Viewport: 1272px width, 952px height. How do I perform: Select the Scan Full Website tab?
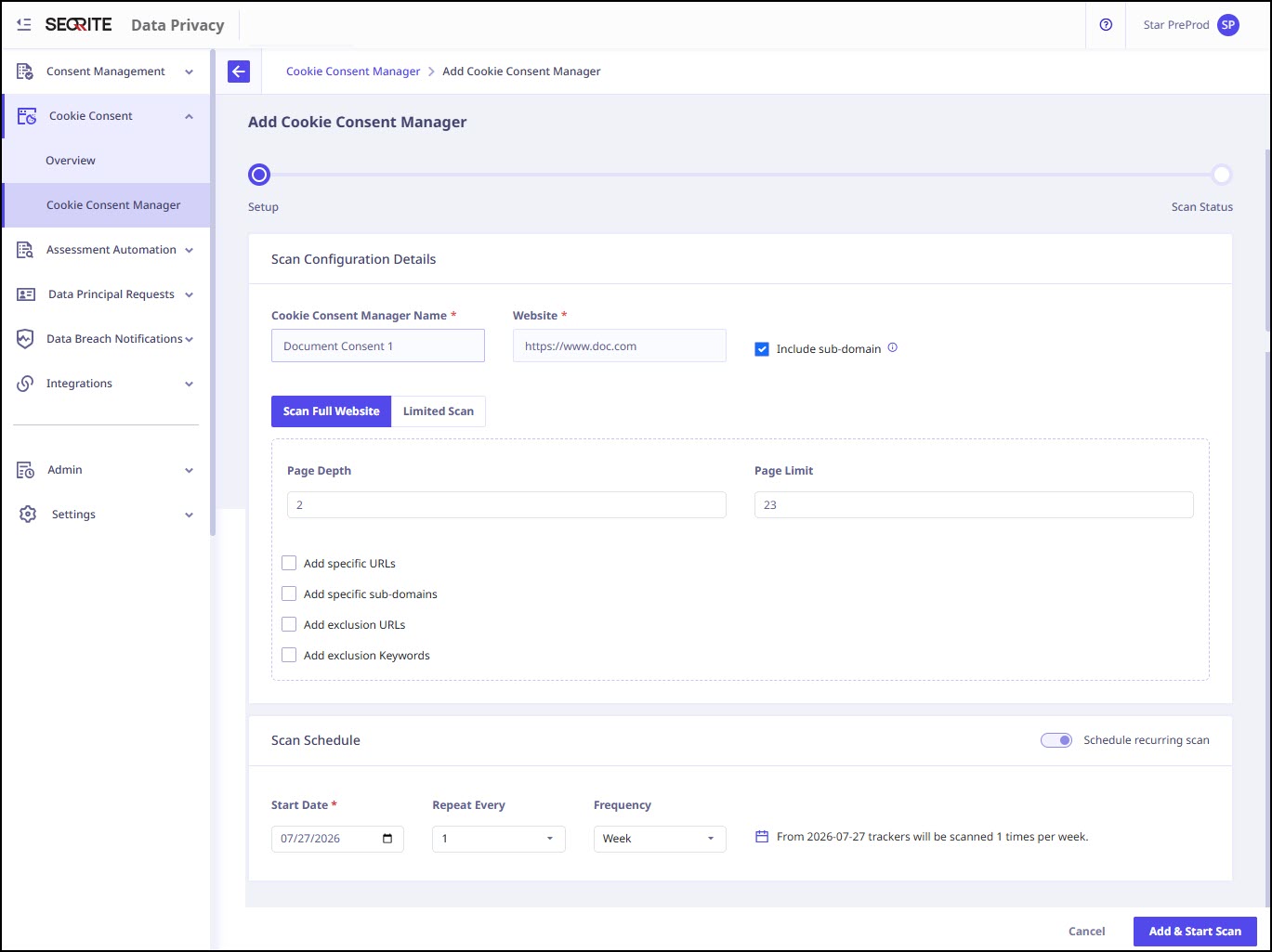(x=331, y=411)
